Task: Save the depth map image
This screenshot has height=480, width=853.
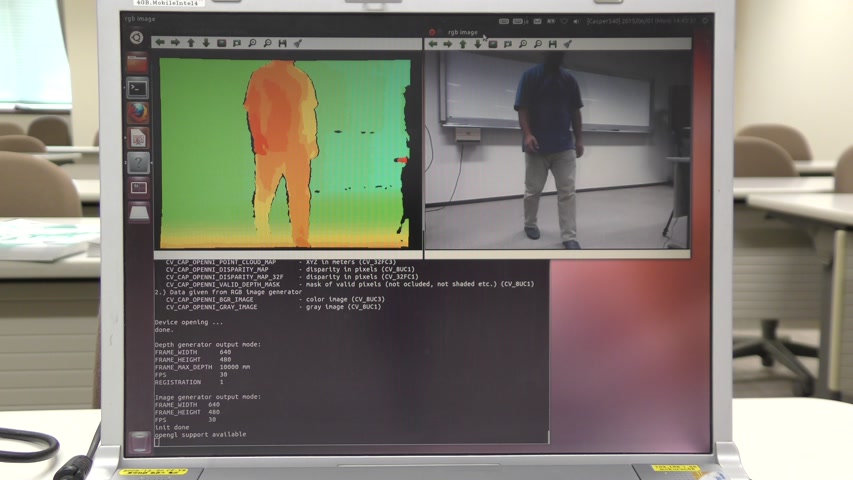Action: pos(282,42)
